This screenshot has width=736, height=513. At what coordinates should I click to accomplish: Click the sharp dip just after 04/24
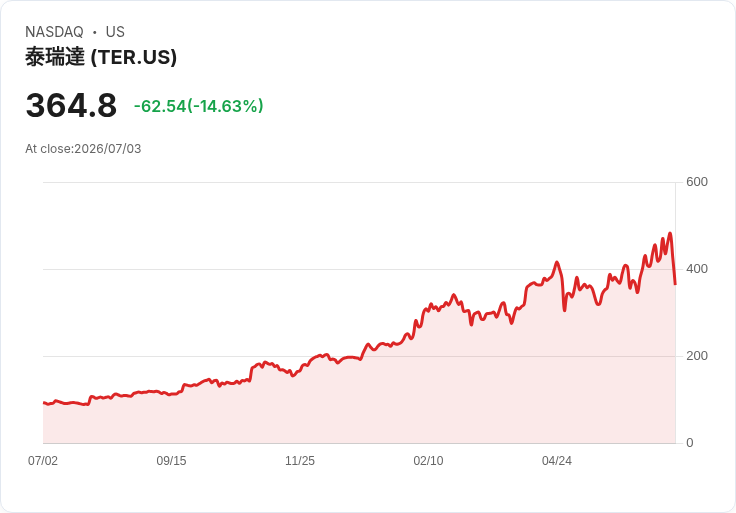(565, 310)
